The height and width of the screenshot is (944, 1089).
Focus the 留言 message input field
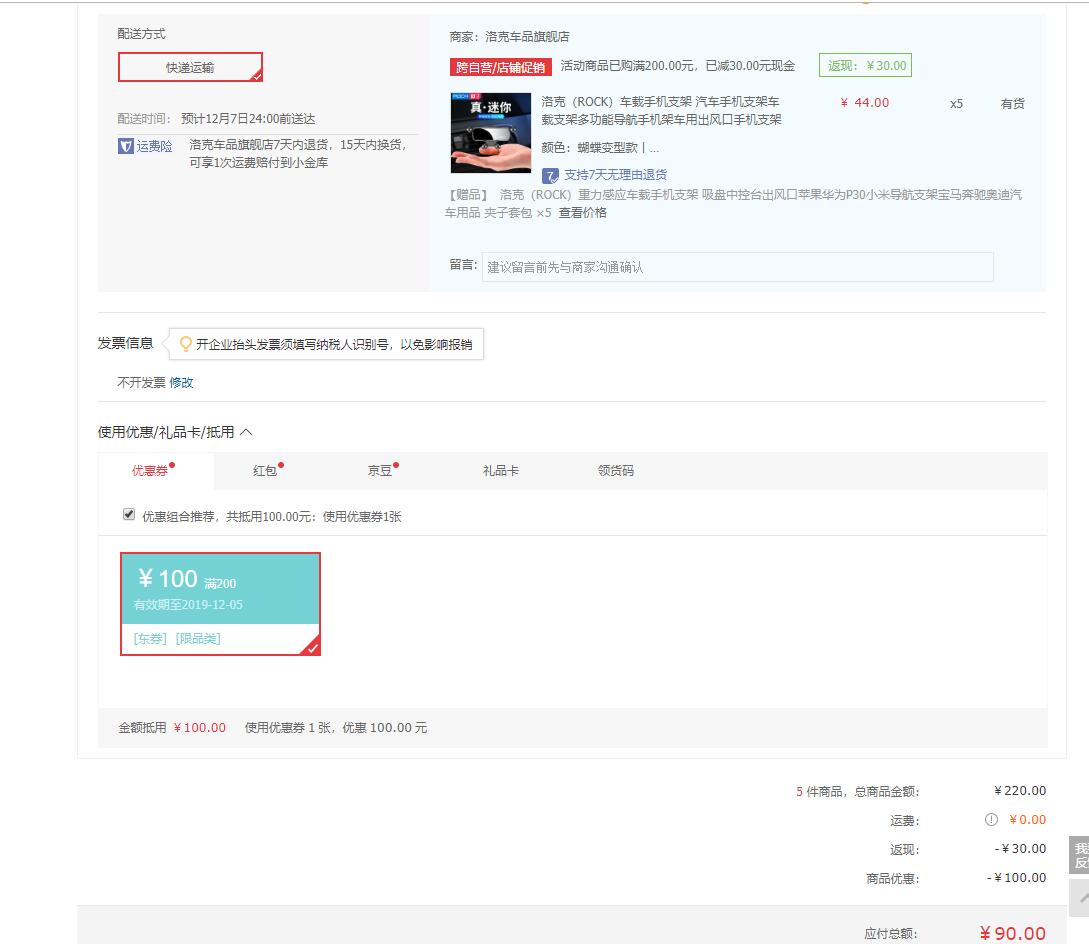pos(738,267)
